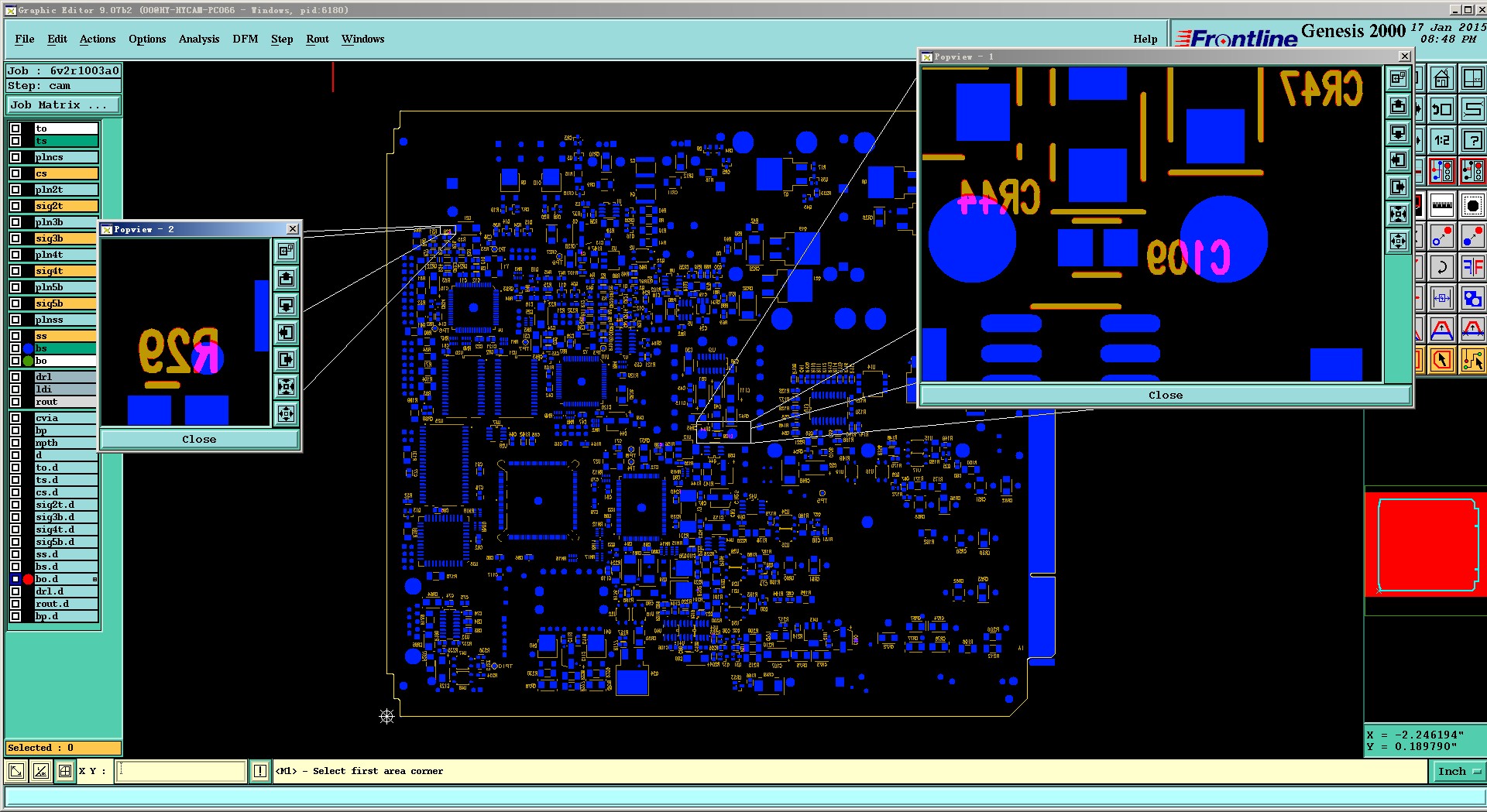
Task: Toggle the checkbox for layer to
Action: coord(15,128)
